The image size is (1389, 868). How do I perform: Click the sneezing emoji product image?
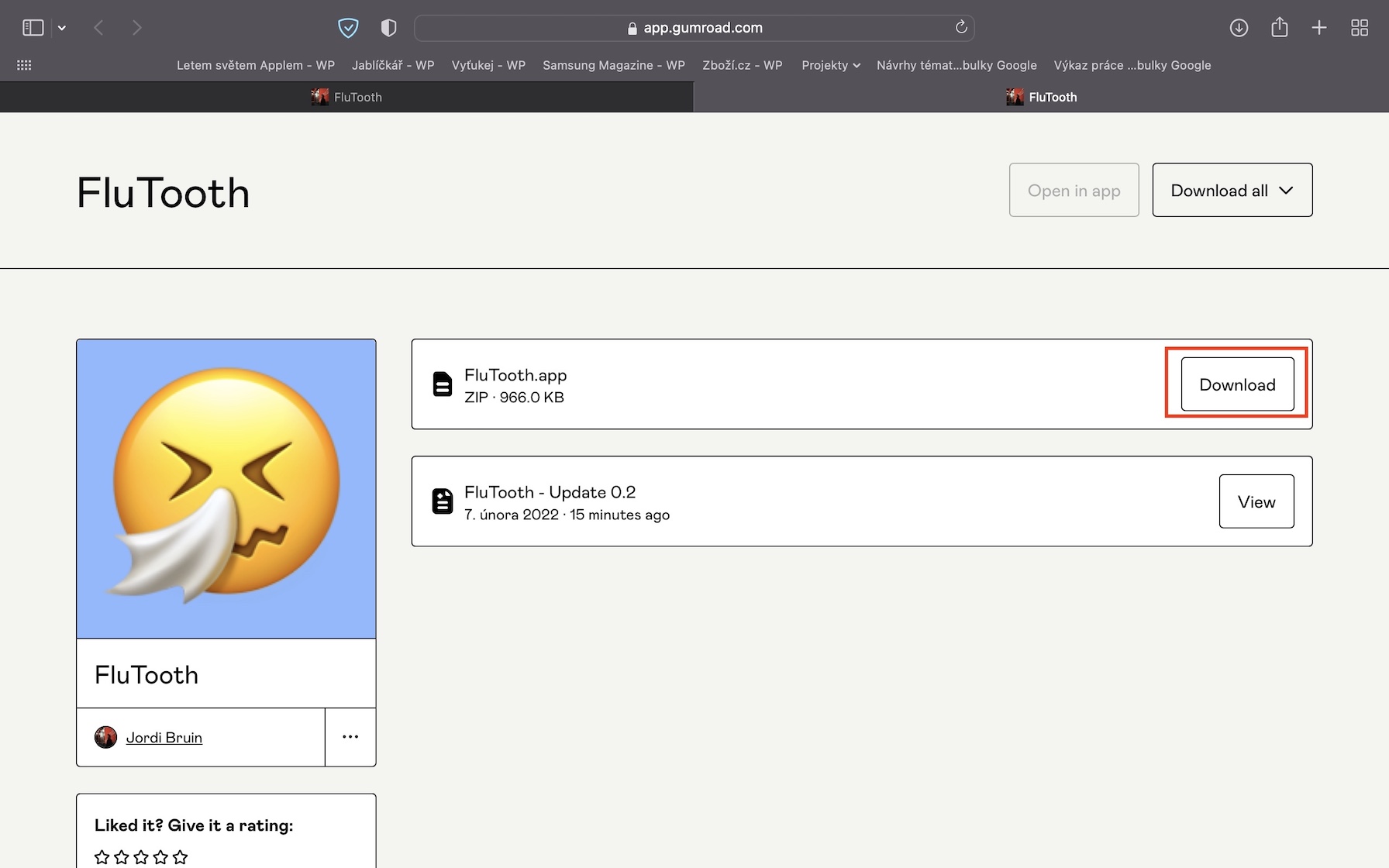pyautogui.click(x=226, y=489)
